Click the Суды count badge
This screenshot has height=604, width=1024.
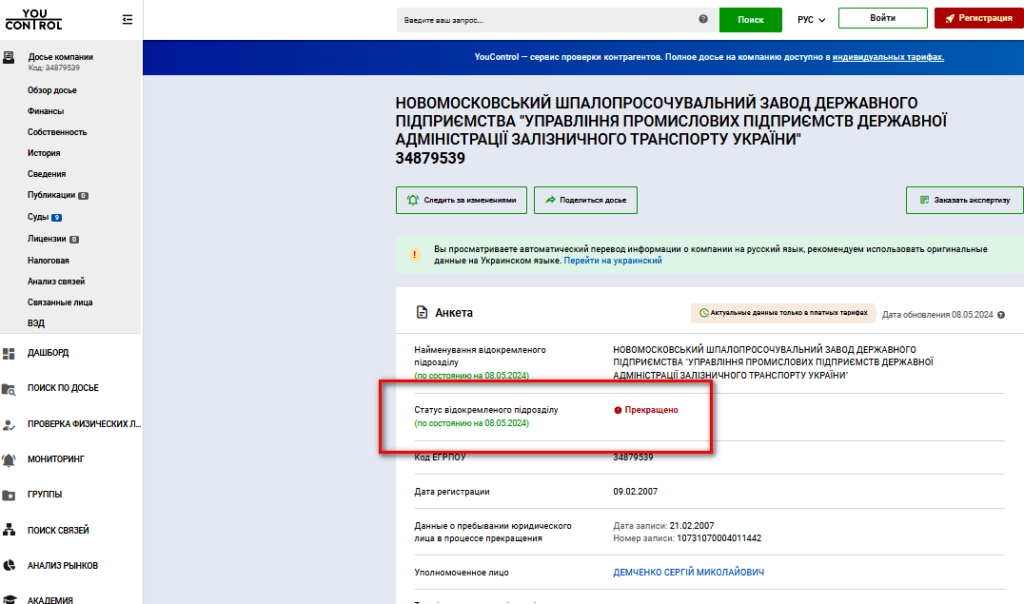[x=57, y=217]
